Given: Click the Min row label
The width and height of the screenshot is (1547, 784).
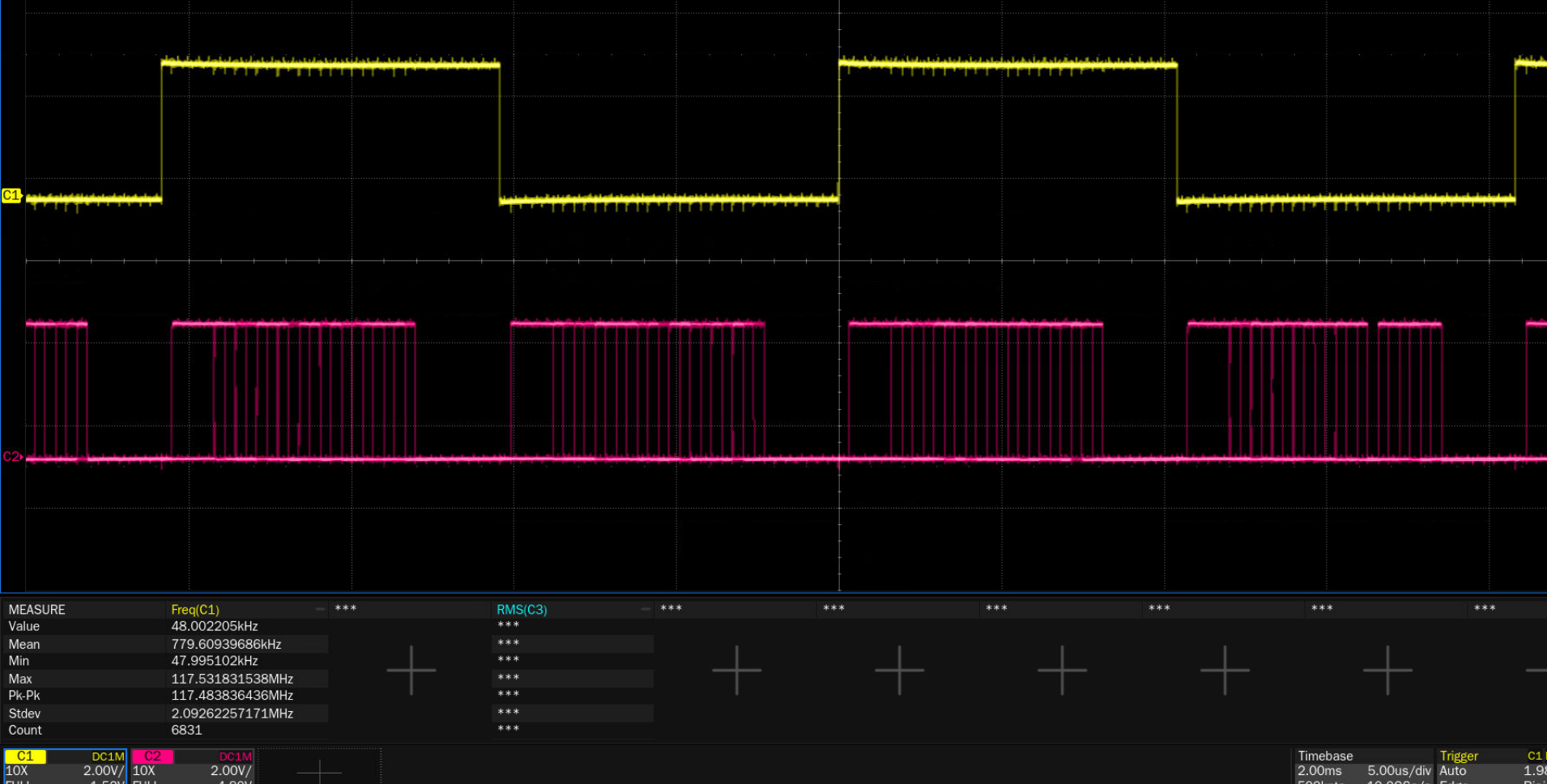Looking at the screenshot, I should click(x=19, y=661).
